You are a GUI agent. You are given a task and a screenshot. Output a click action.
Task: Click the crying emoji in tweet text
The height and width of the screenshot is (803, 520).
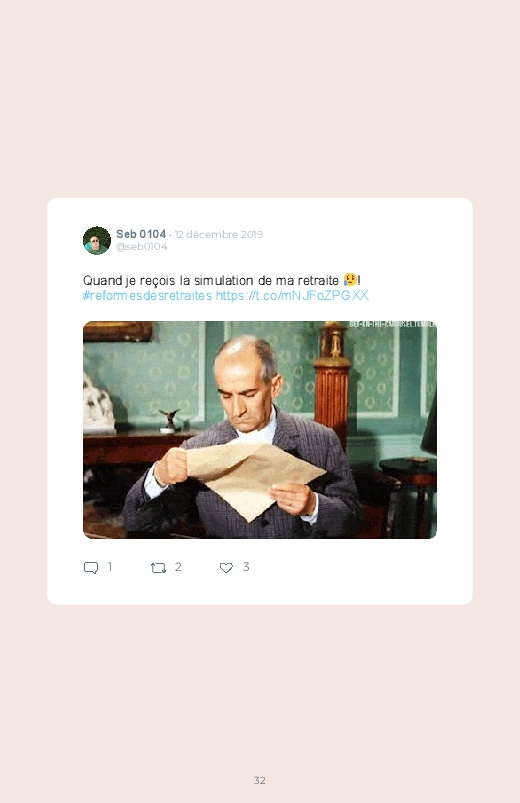[350, 280]
